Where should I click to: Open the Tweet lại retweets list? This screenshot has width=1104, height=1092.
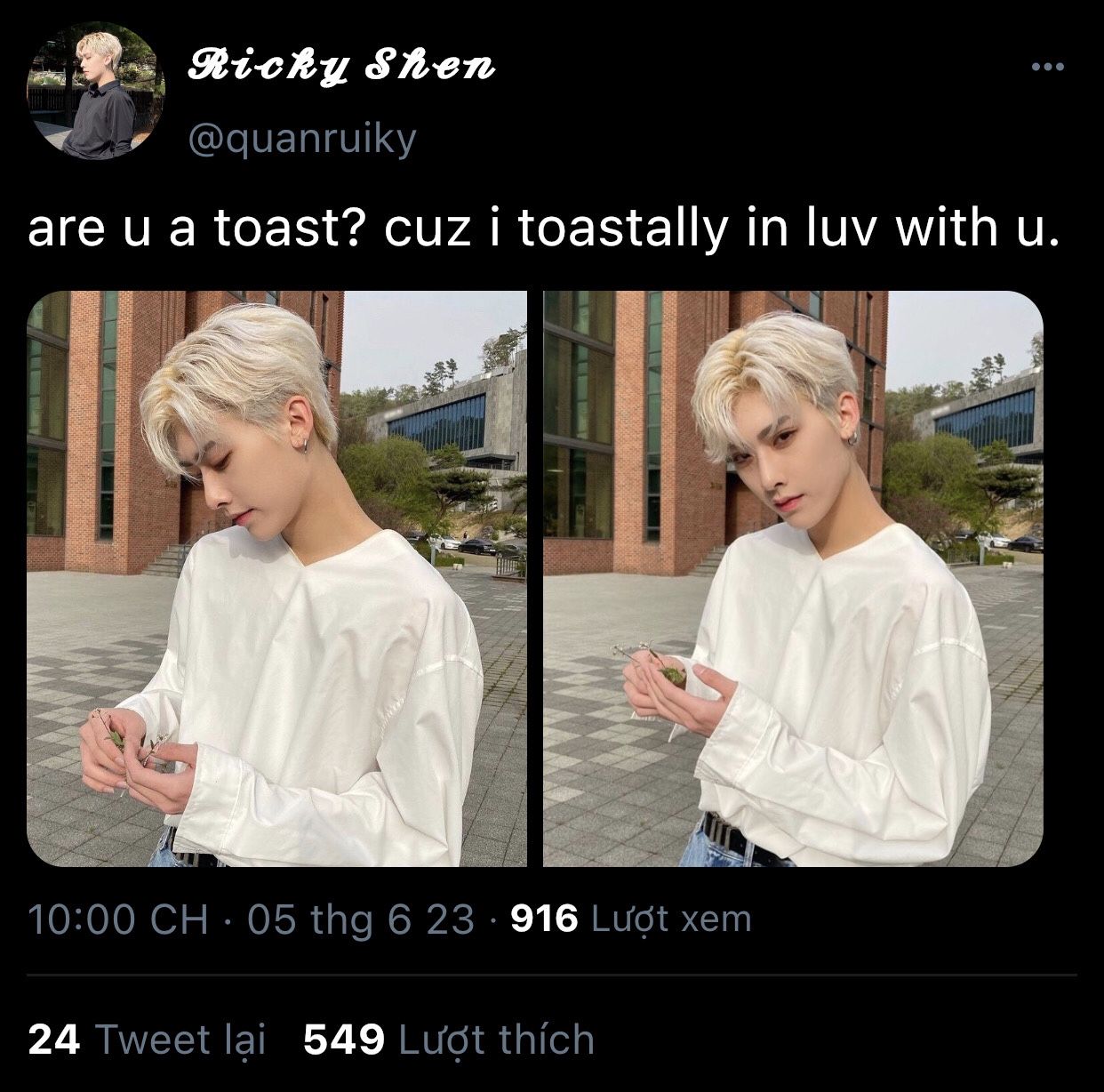tap(180, 1039)
